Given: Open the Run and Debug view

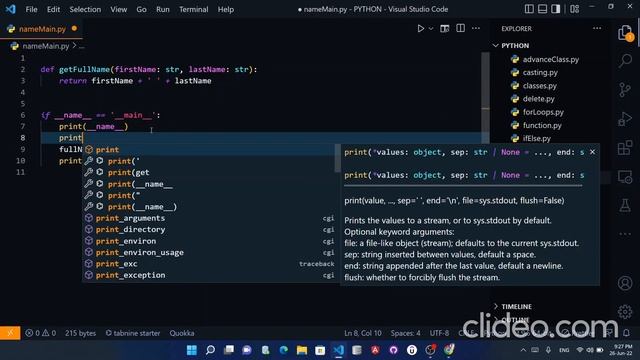Looking at the screenshot, I should coord(625,119).
